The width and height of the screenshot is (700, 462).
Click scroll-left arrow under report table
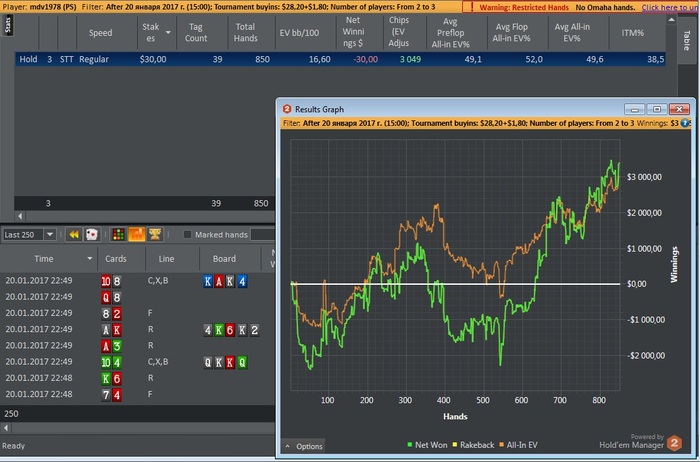(20, 216)
